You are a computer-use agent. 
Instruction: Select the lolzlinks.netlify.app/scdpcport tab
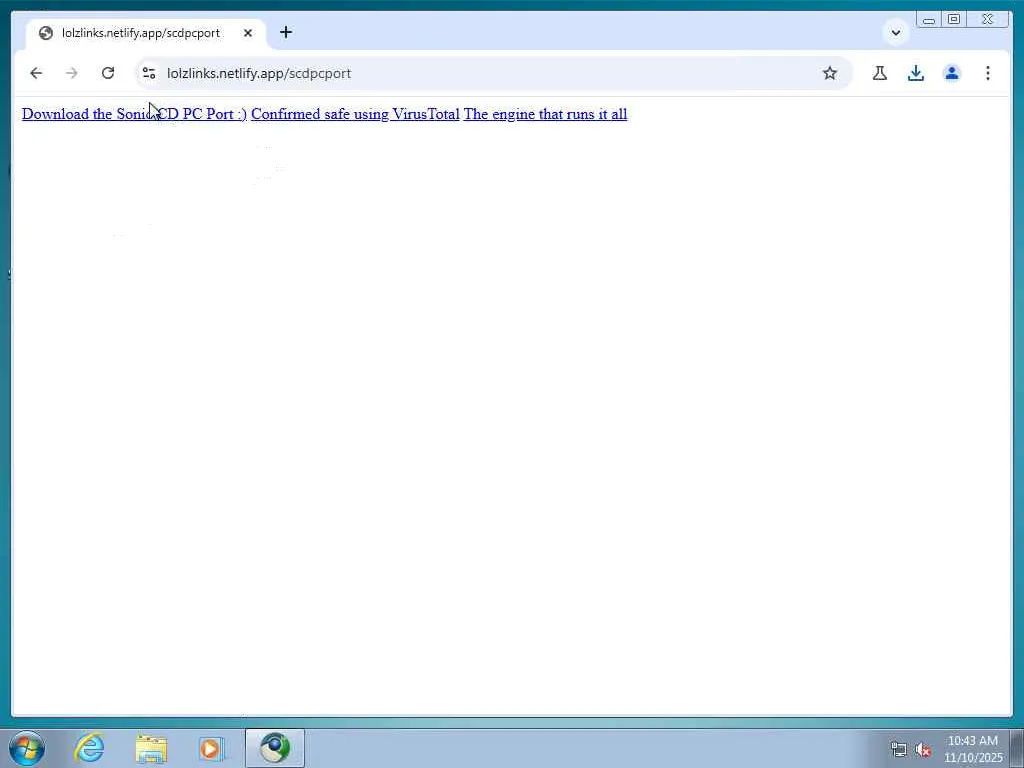coord(146,33)
